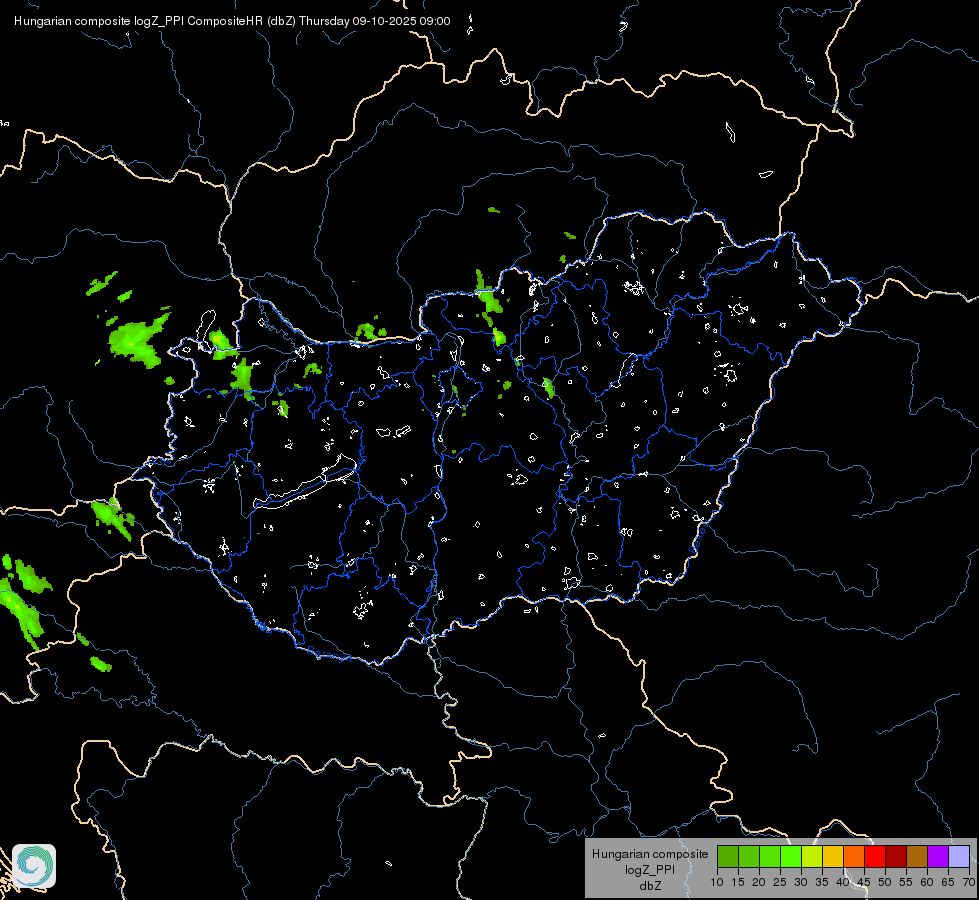Click the legend scale value '65'
Image resolution: width=979 pixels, height=900 pixels.
pos(948,882)
